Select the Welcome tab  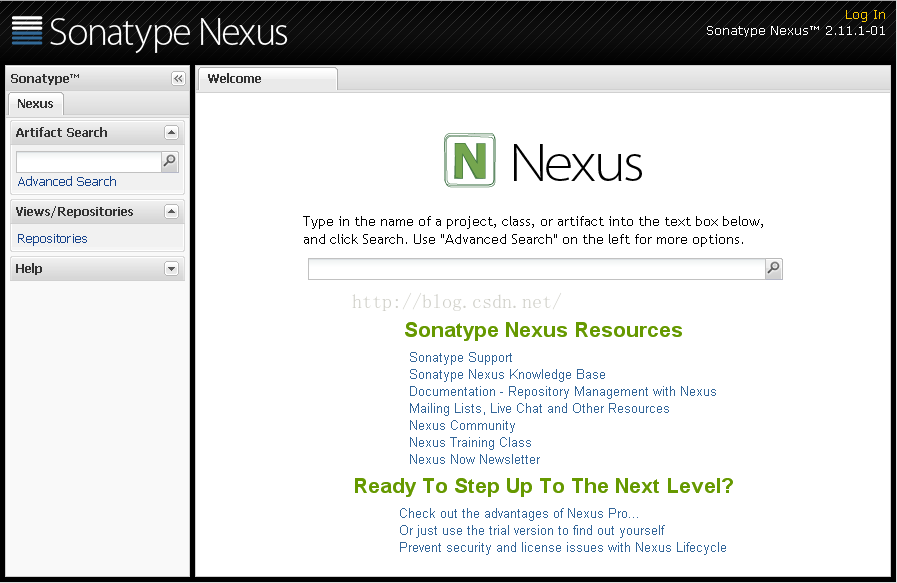268,79
